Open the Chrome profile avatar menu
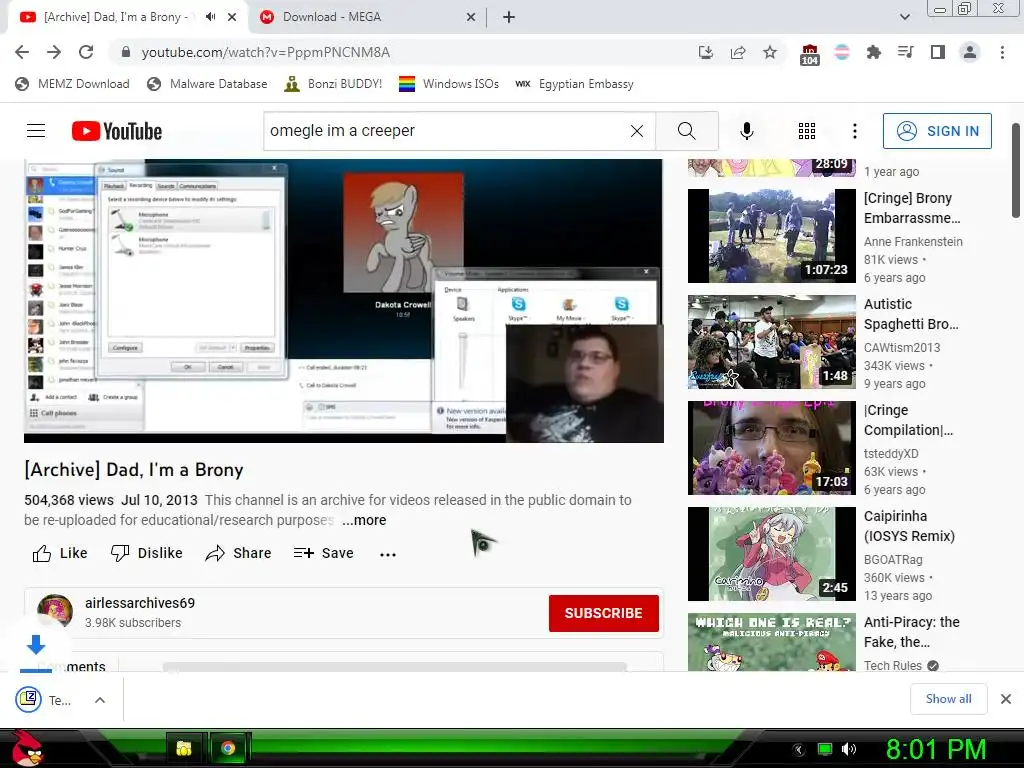 tap(970, 52)
